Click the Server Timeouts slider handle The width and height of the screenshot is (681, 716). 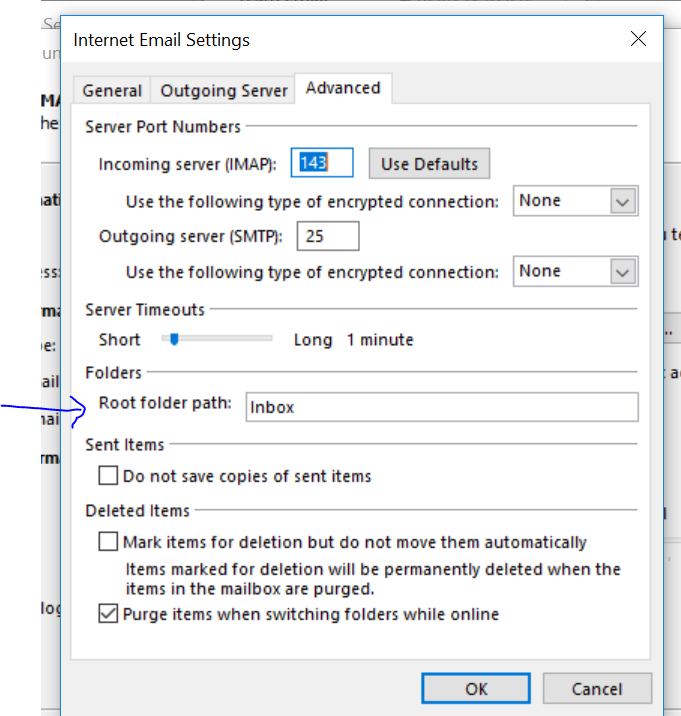tap(174, 339)
